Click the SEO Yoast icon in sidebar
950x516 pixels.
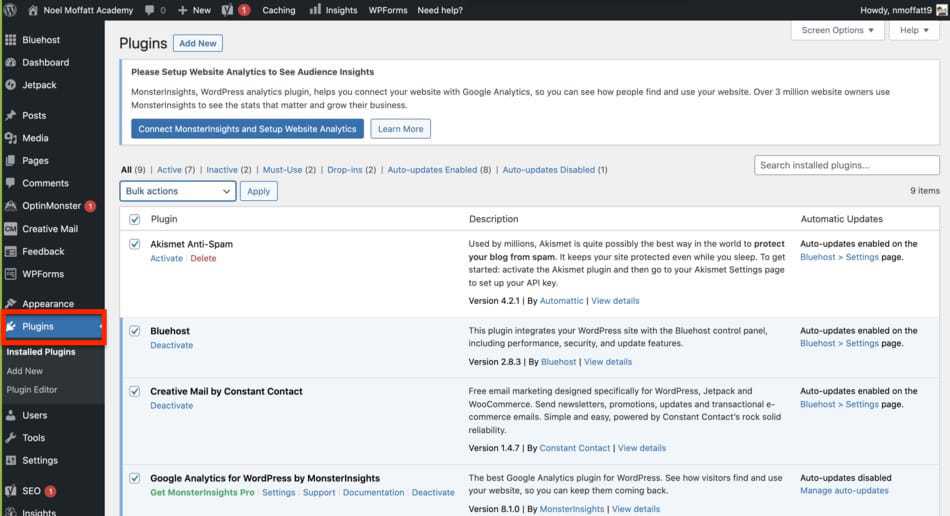pos(10,491)
